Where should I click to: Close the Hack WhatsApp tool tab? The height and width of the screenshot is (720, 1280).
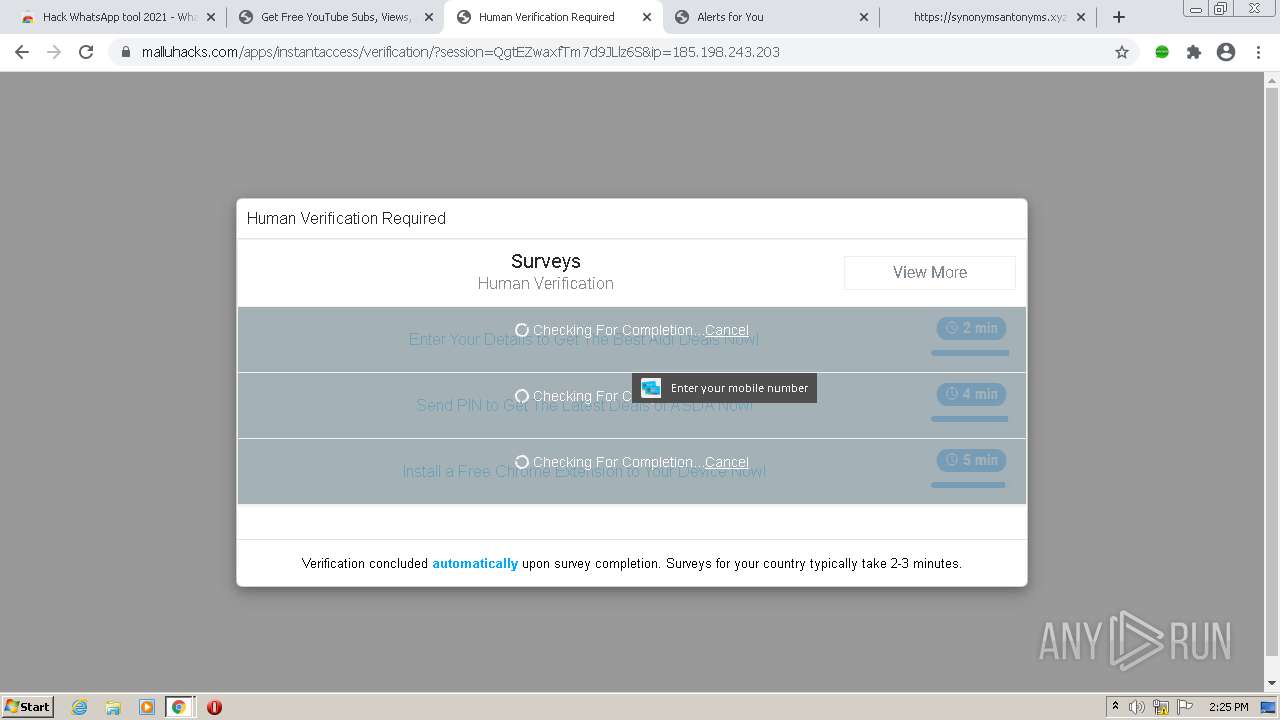point(211,17)
